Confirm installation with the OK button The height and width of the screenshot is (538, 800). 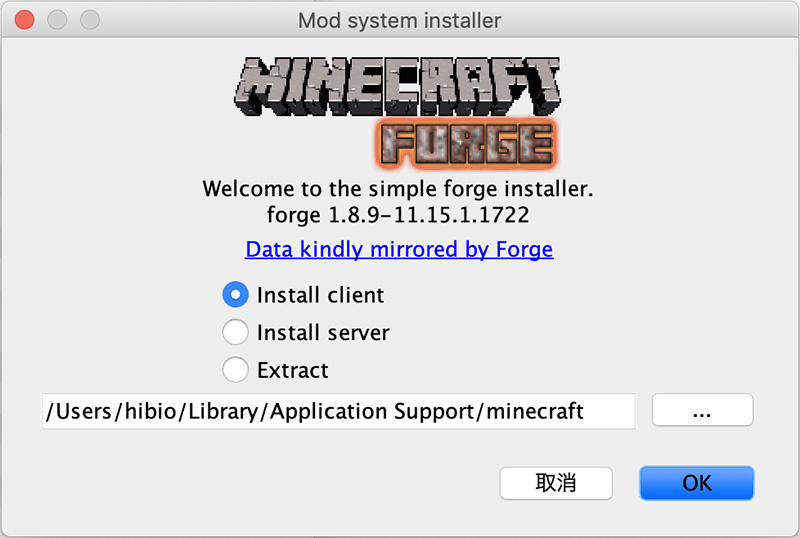[x=696, y=483]
